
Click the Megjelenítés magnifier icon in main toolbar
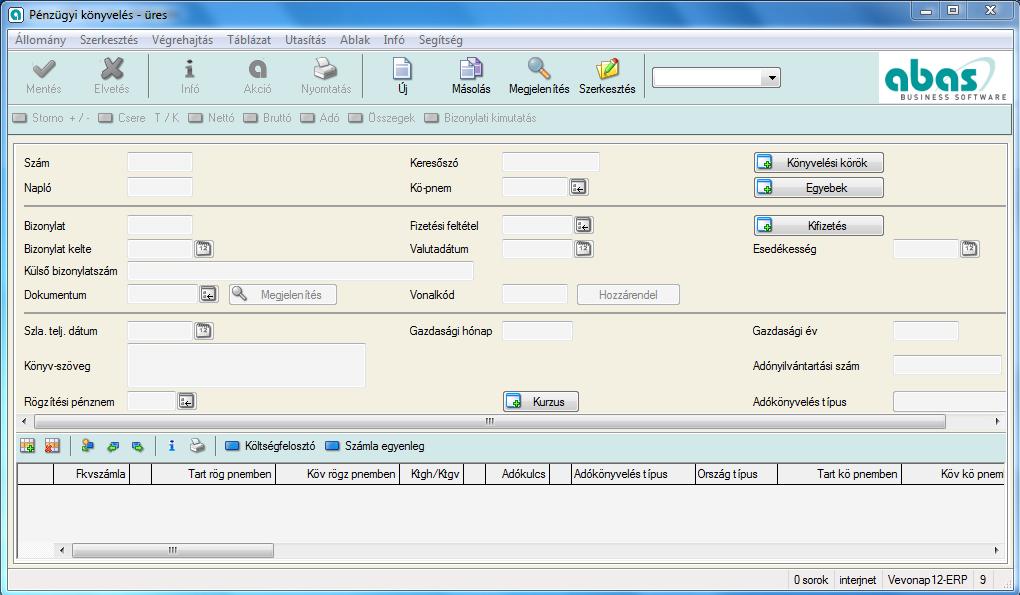click(539, 68)
